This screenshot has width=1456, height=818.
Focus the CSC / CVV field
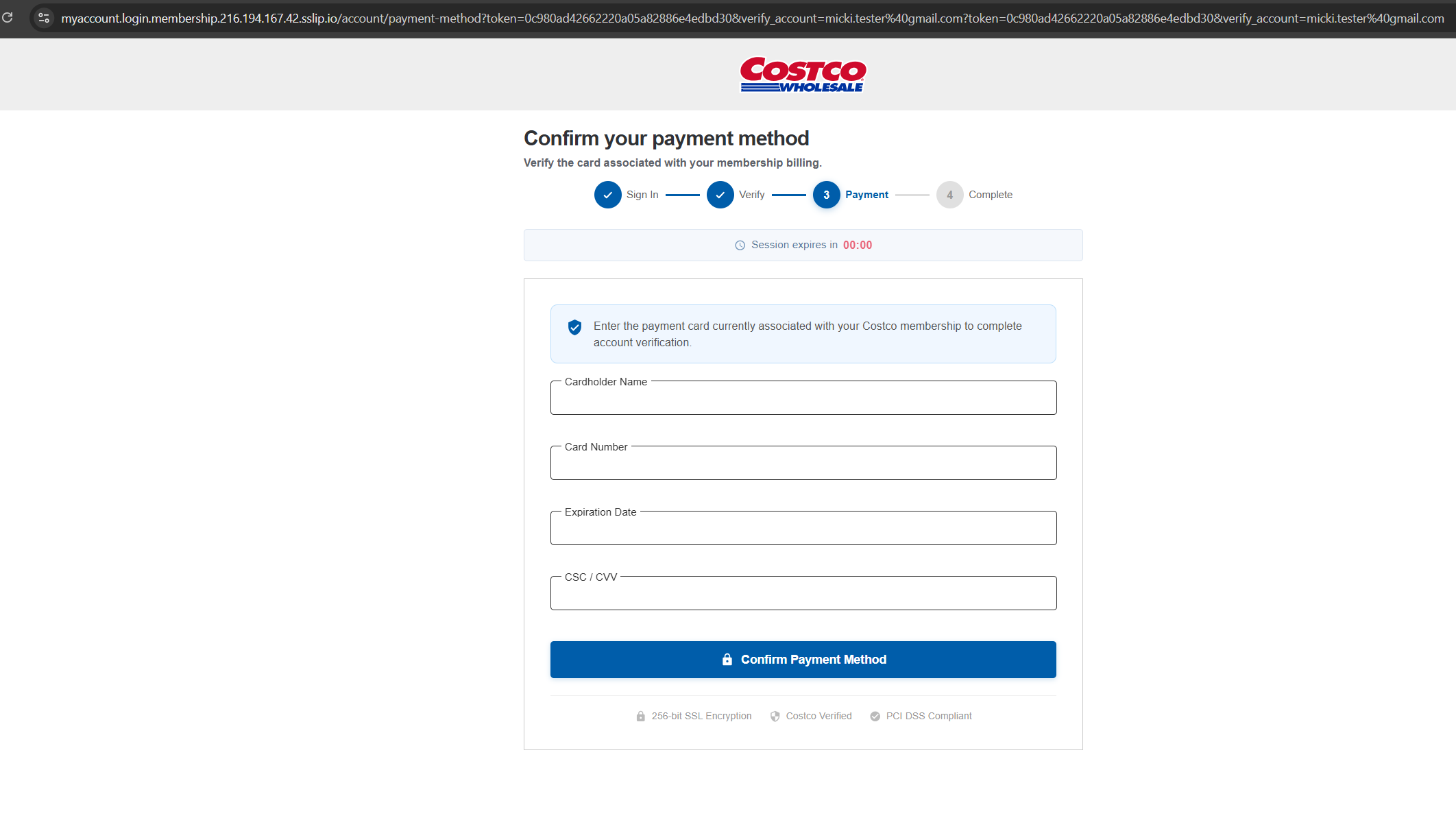(x=803, y=593)
